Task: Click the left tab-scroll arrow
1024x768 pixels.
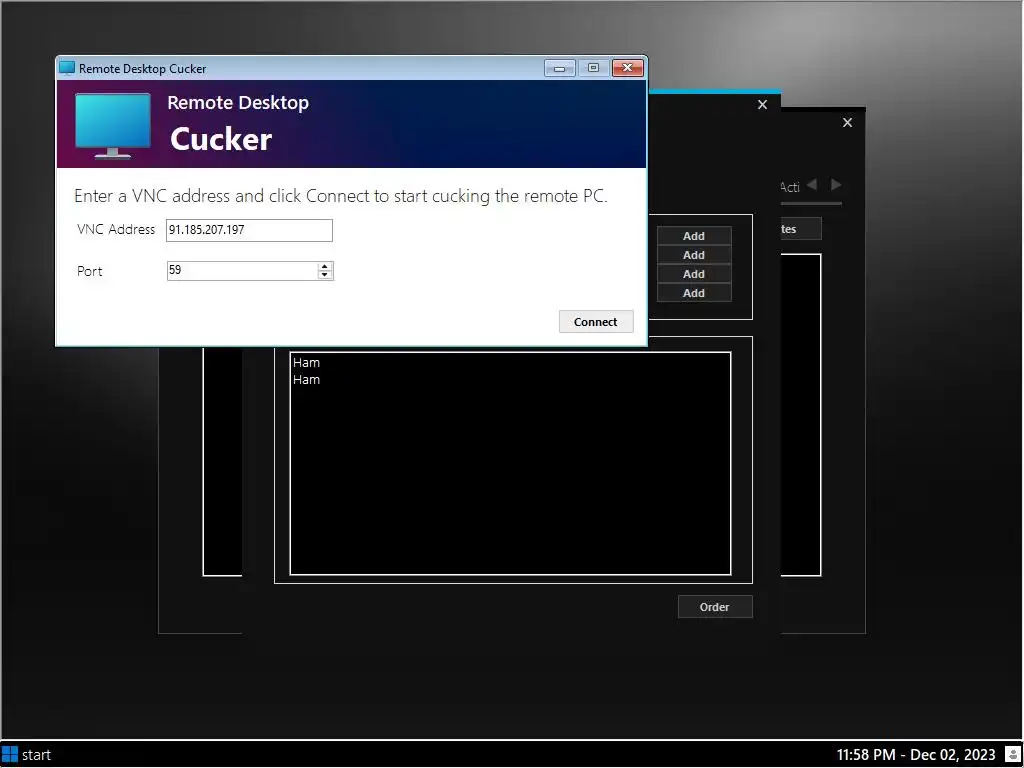Action: click(x=812, y=185)
